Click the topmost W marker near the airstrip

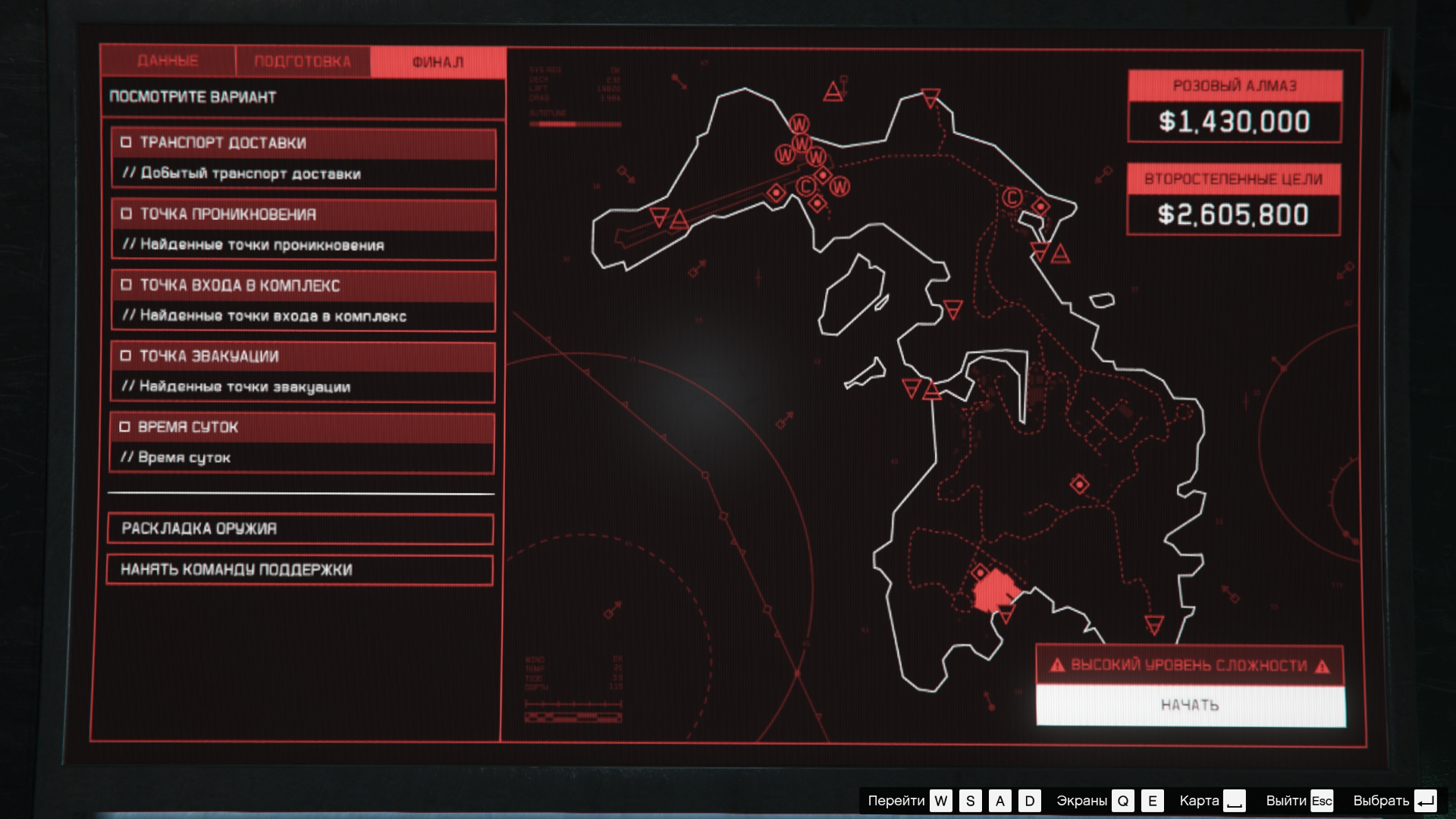(799, 124)
